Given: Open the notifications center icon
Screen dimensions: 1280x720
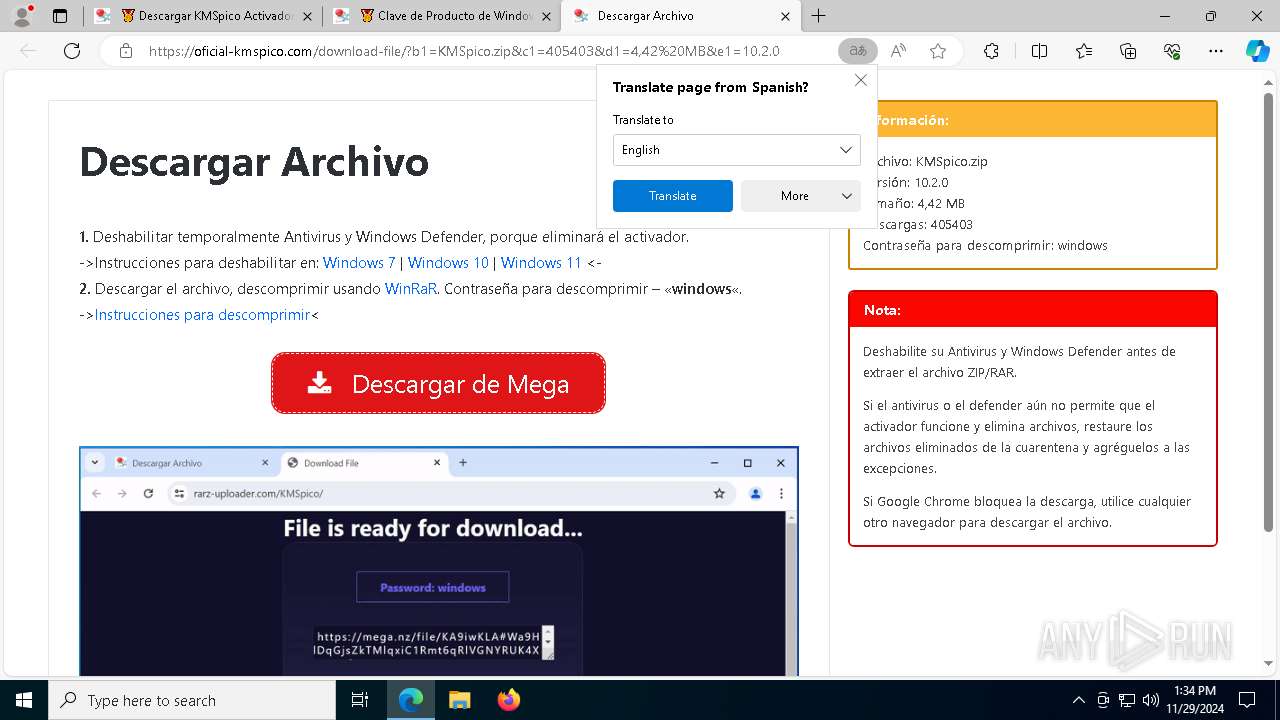Looking at the screenshot, I should pos(1247,700).
